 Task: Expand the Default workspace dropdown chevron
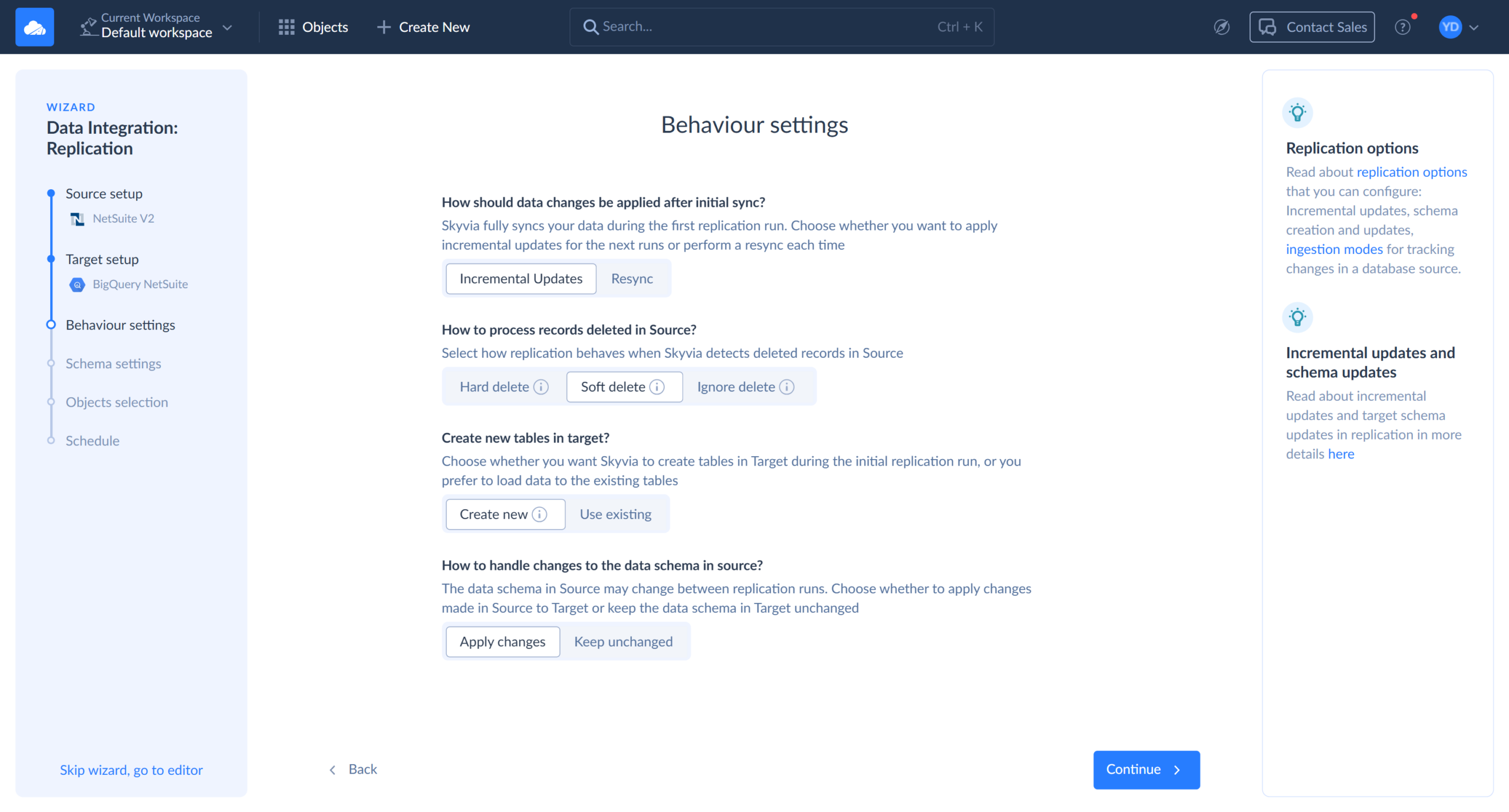pyautogui.click(x=228, y=28)
